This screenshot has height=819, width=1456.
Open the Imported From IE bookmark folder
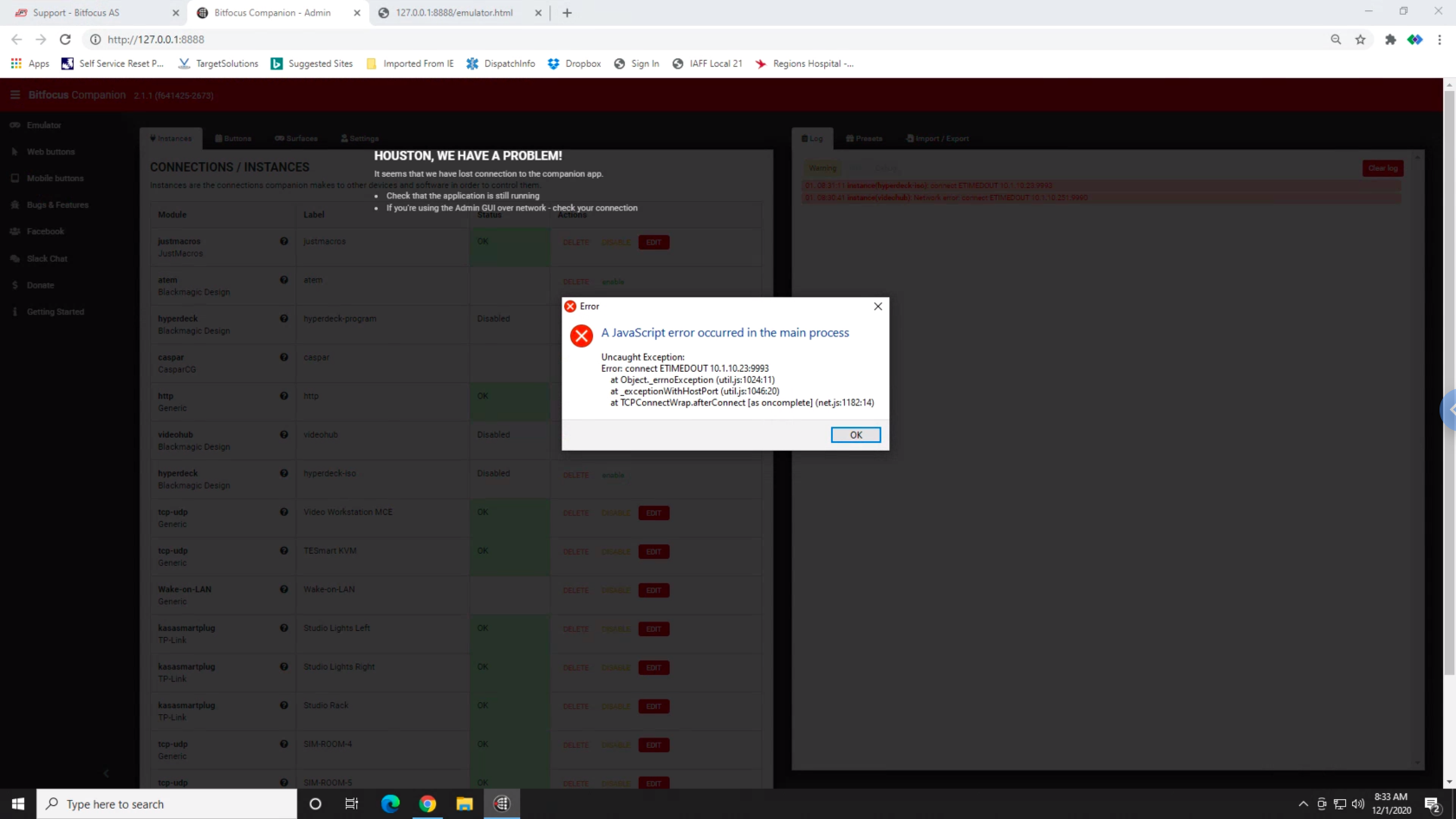[410, 63]
